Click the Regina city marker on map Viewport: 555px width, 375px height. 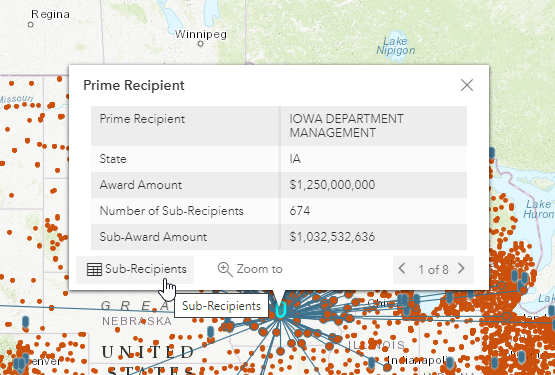tap(30, 25)
